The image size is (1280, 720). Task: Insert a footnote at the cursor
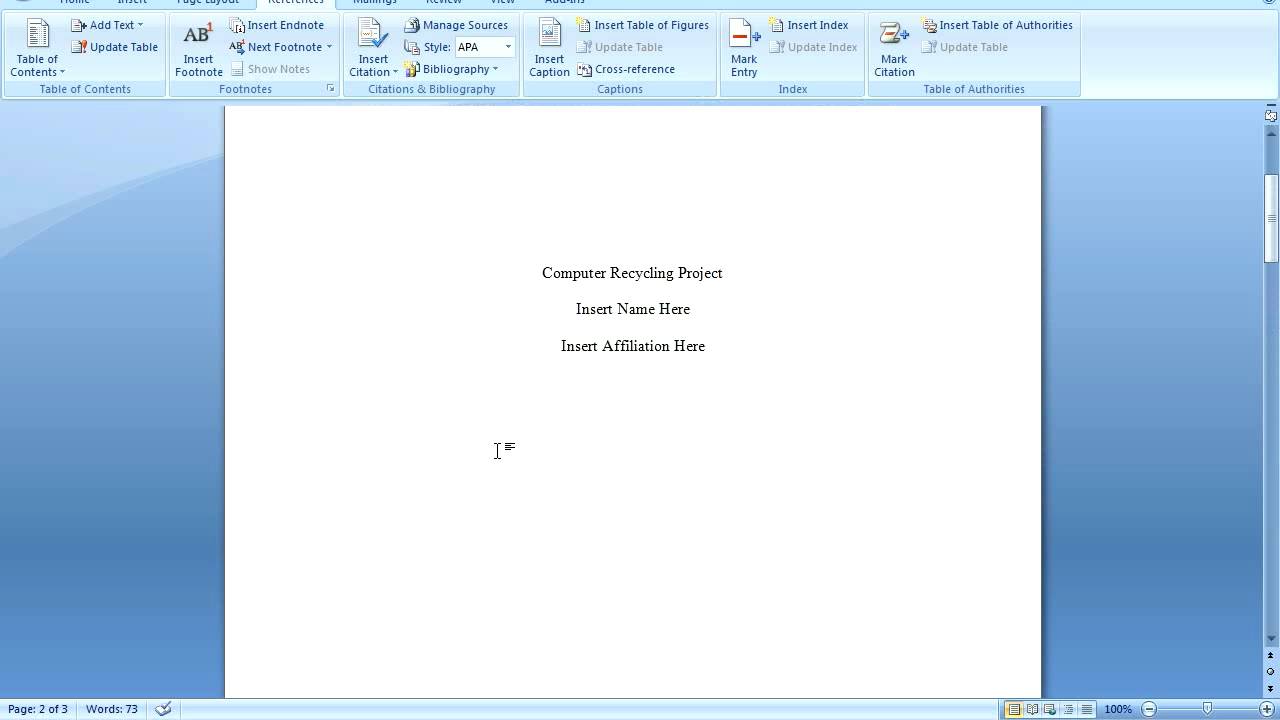(198, 47)
